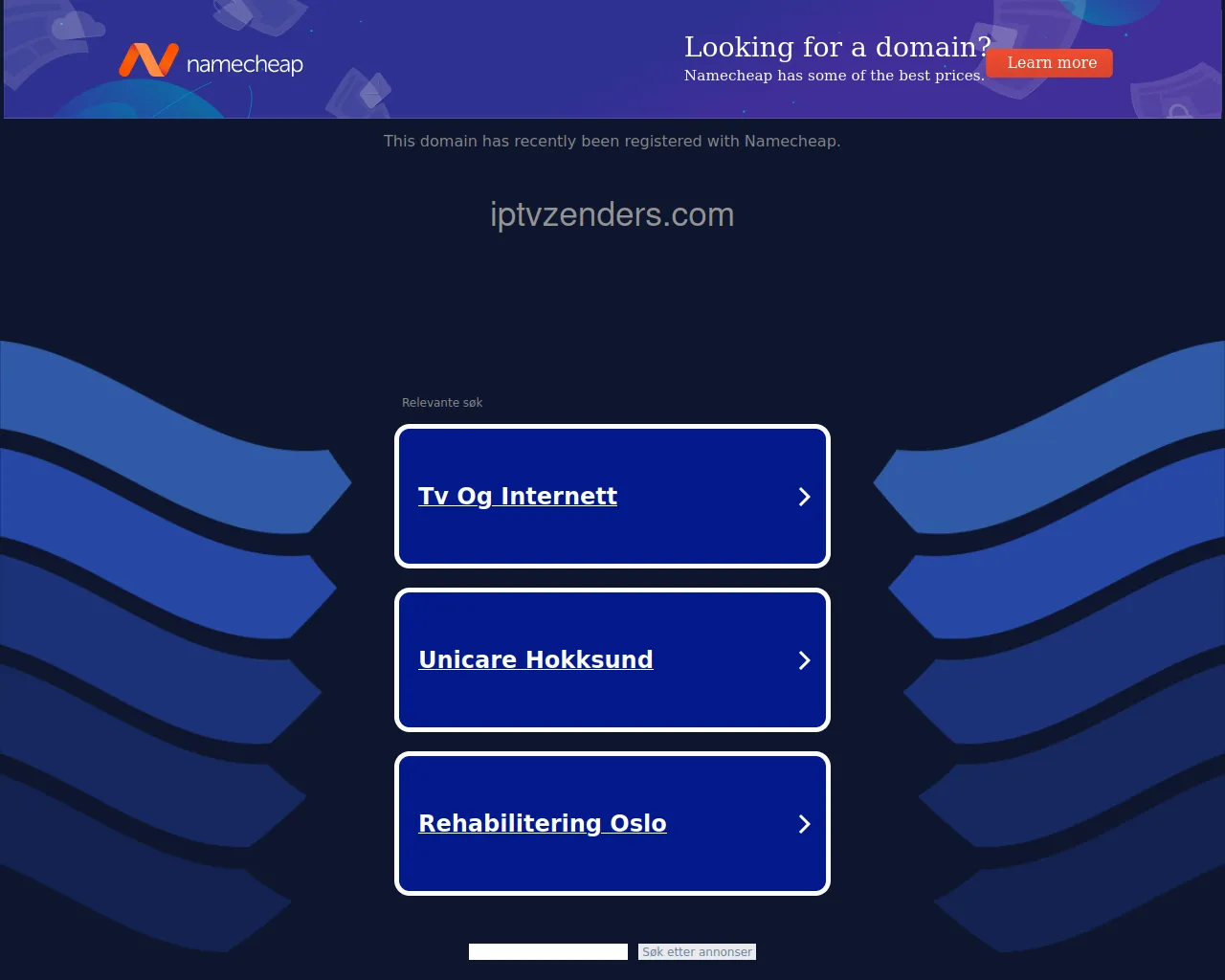Click the 'recently been registered with Namecheap' notice
Viewport: 1225px width, 980px height.
click(612, 141)
